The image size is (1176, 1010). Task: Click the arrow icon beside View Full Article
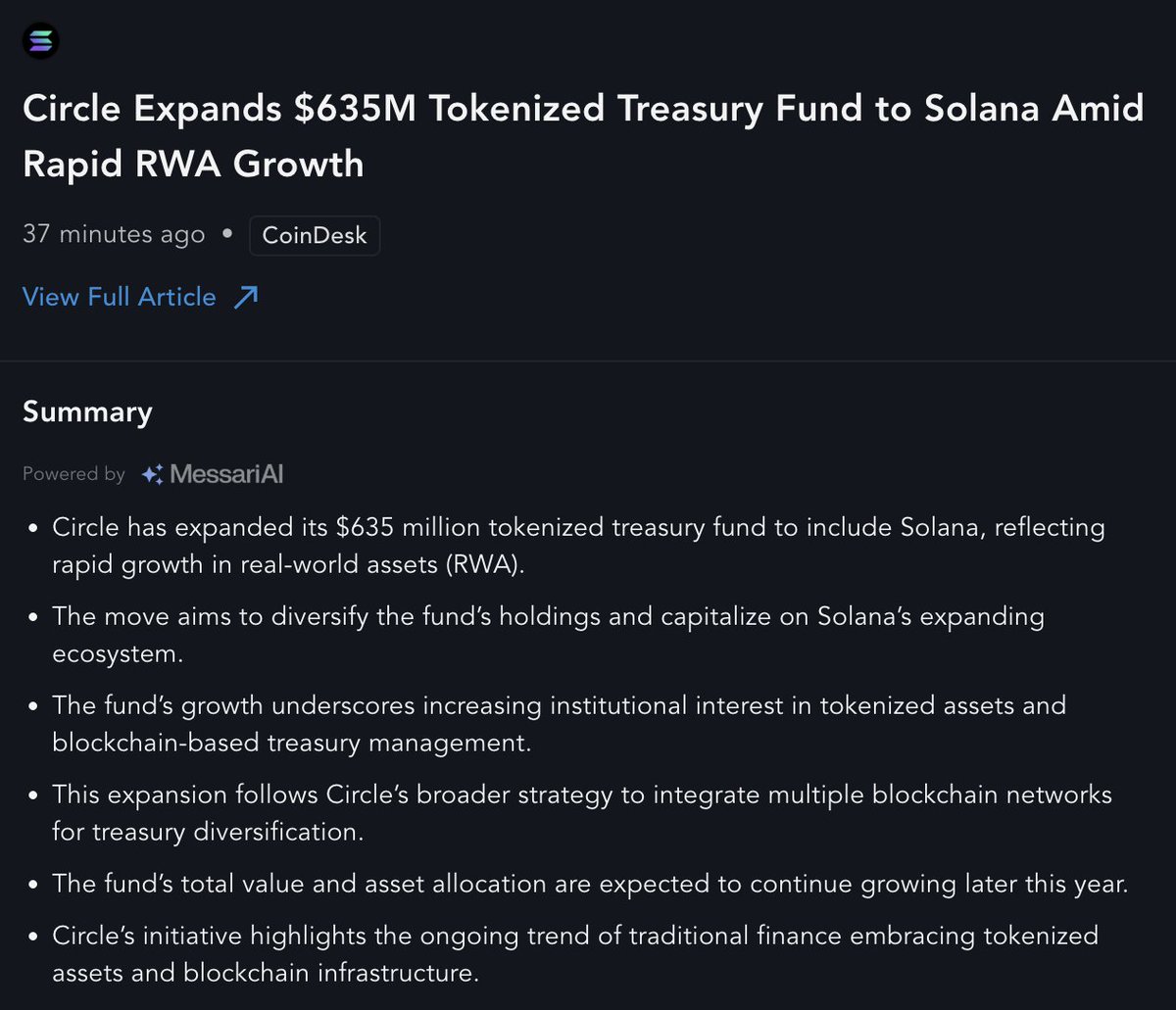click(245, 297)
